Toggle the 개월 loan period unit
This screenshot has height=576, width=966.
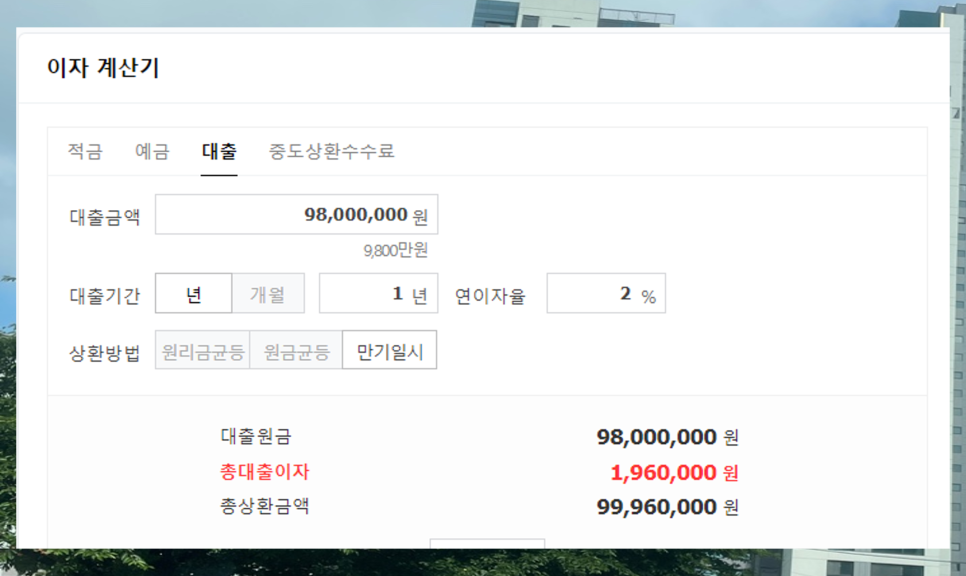(x=269, y=293)
